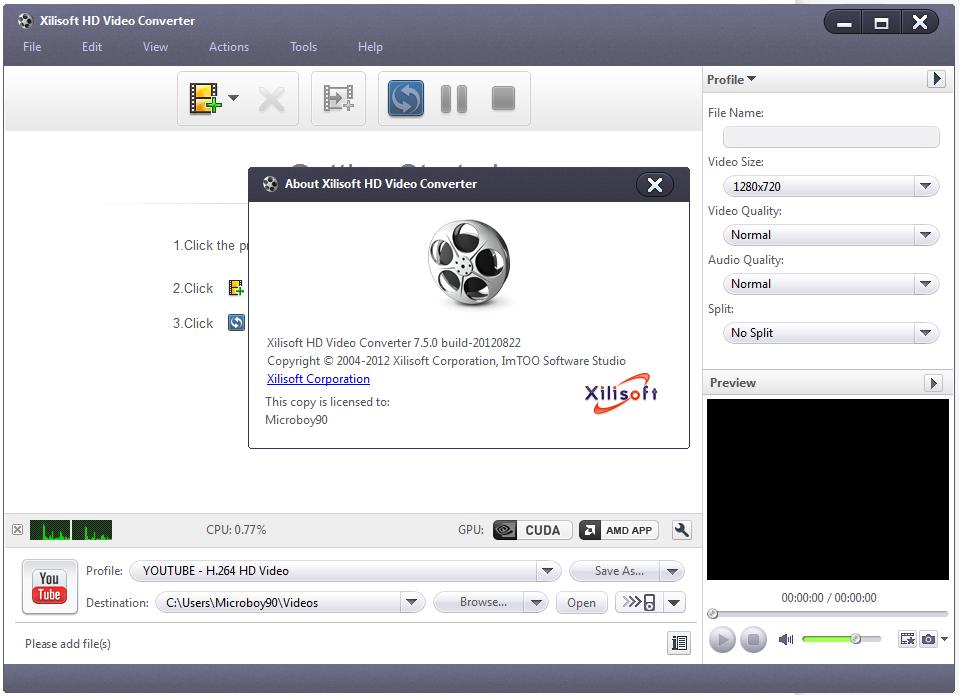Image resolution: width=960 pixels, height=697 pixels.
Task: Click the "CPU: 0.77%" status text
Action: coord(236,530)
